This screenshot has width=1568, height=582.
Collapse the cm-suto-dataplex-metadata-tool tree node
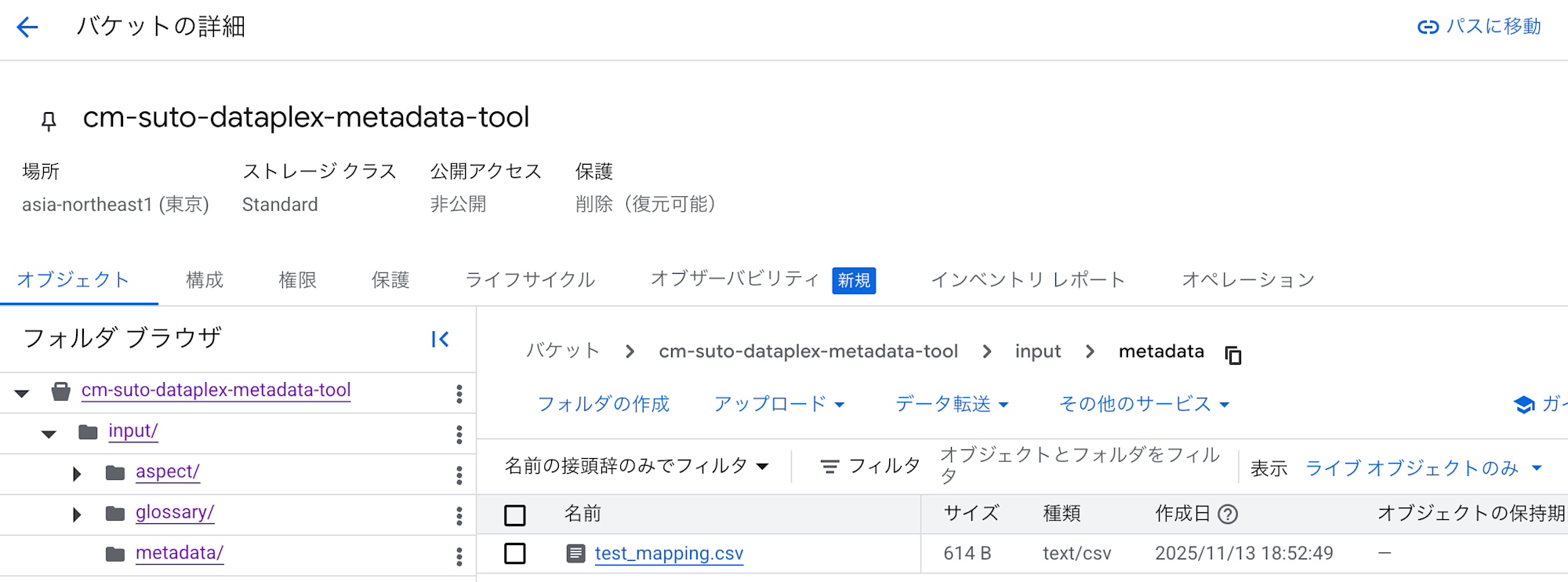[x=22, y=393]
